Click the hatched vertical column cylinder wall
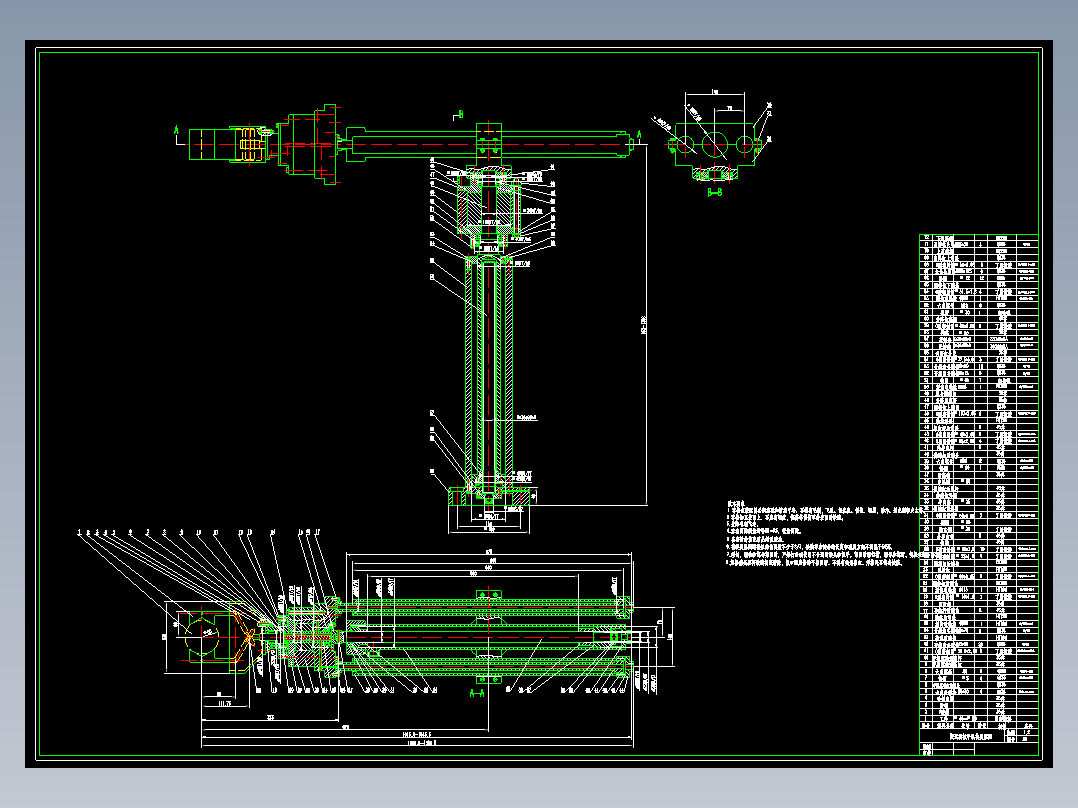The width and height of the screenshot is (1078, 808). pyautogui.click(x=489, y=371)
